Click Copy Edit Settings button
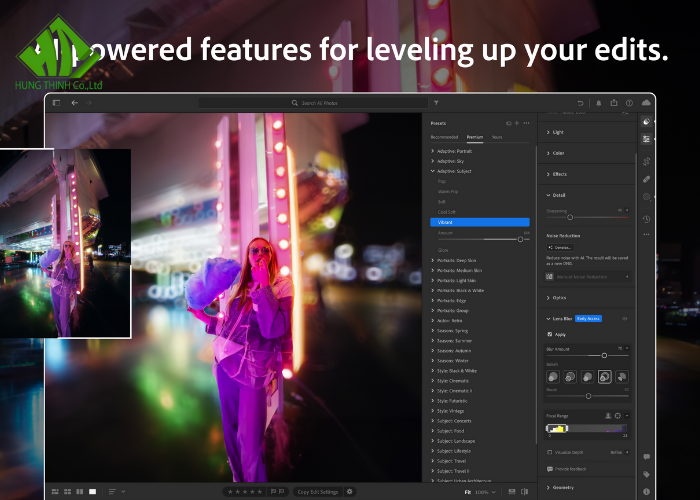700x500 pixels. point(317,492)
